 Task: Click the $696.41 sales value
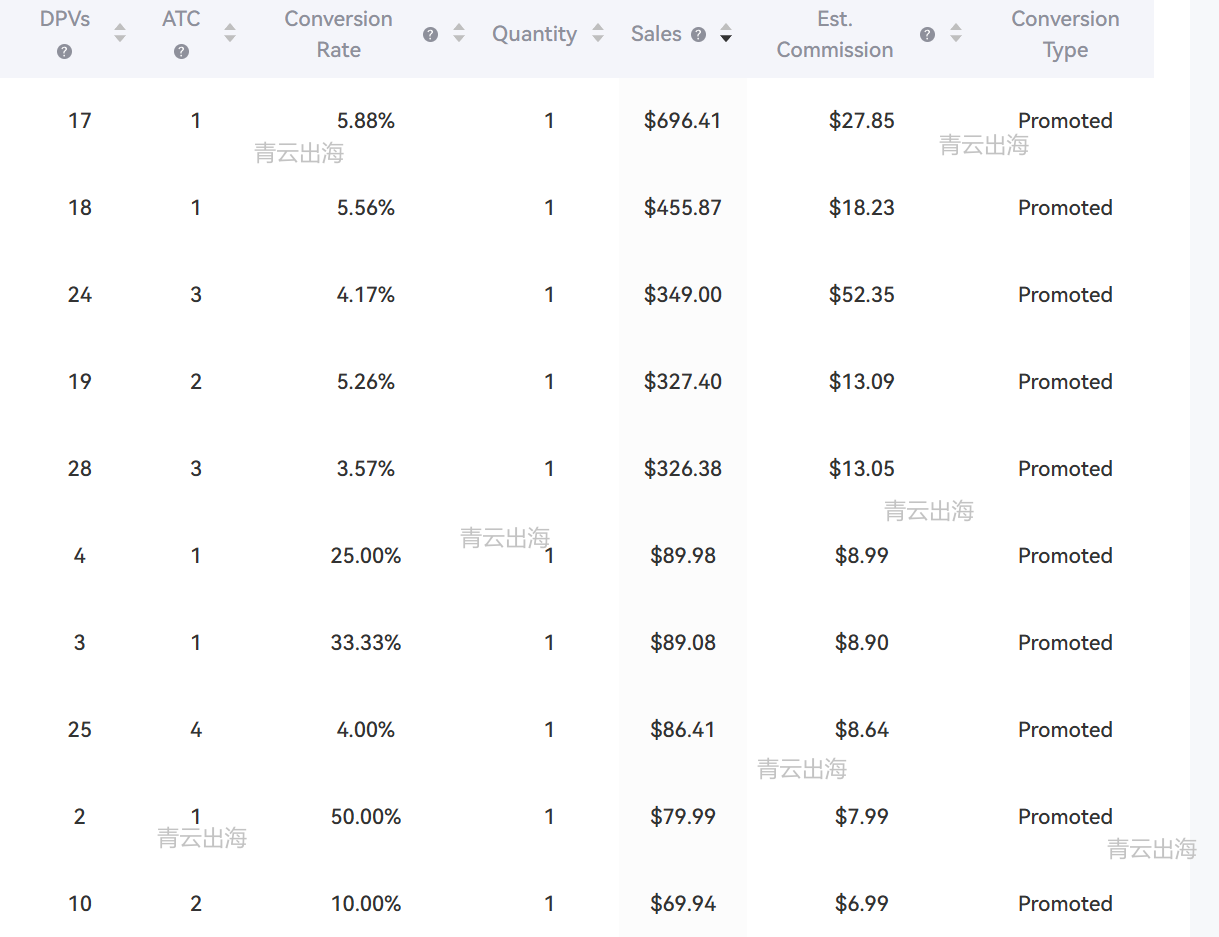click(x=683, y=121)
